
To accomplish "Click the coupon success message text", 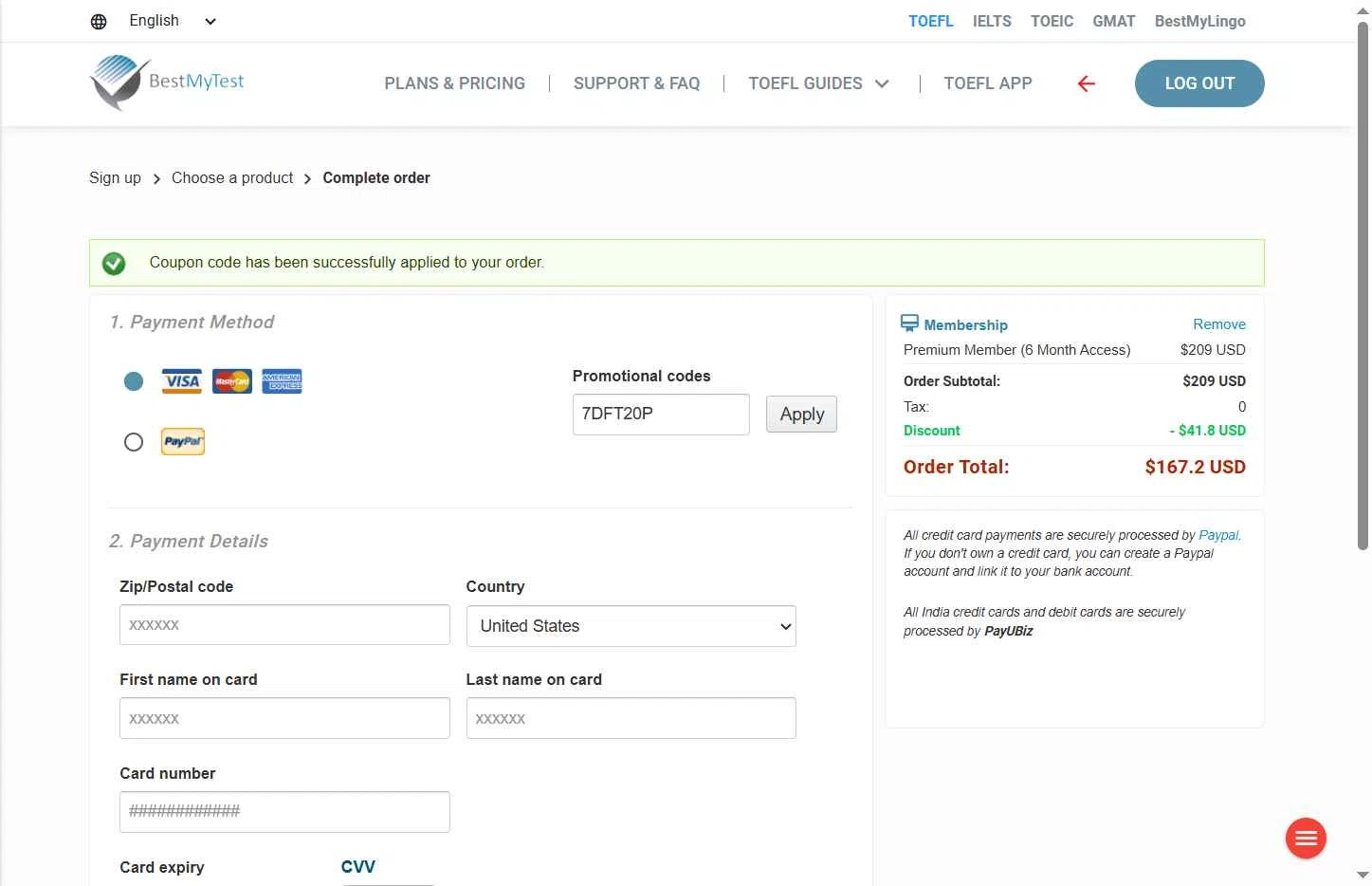I will coord(346,263).
